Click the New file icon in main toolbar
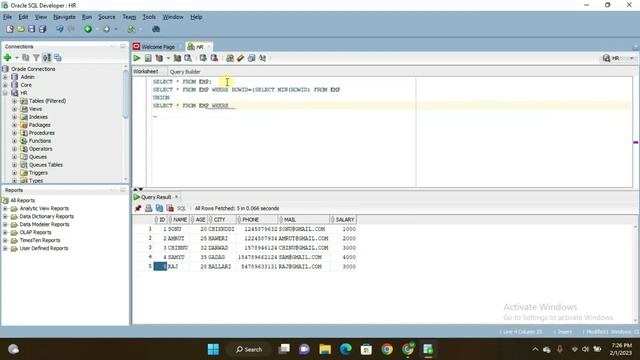 click(x=10, y=29)
